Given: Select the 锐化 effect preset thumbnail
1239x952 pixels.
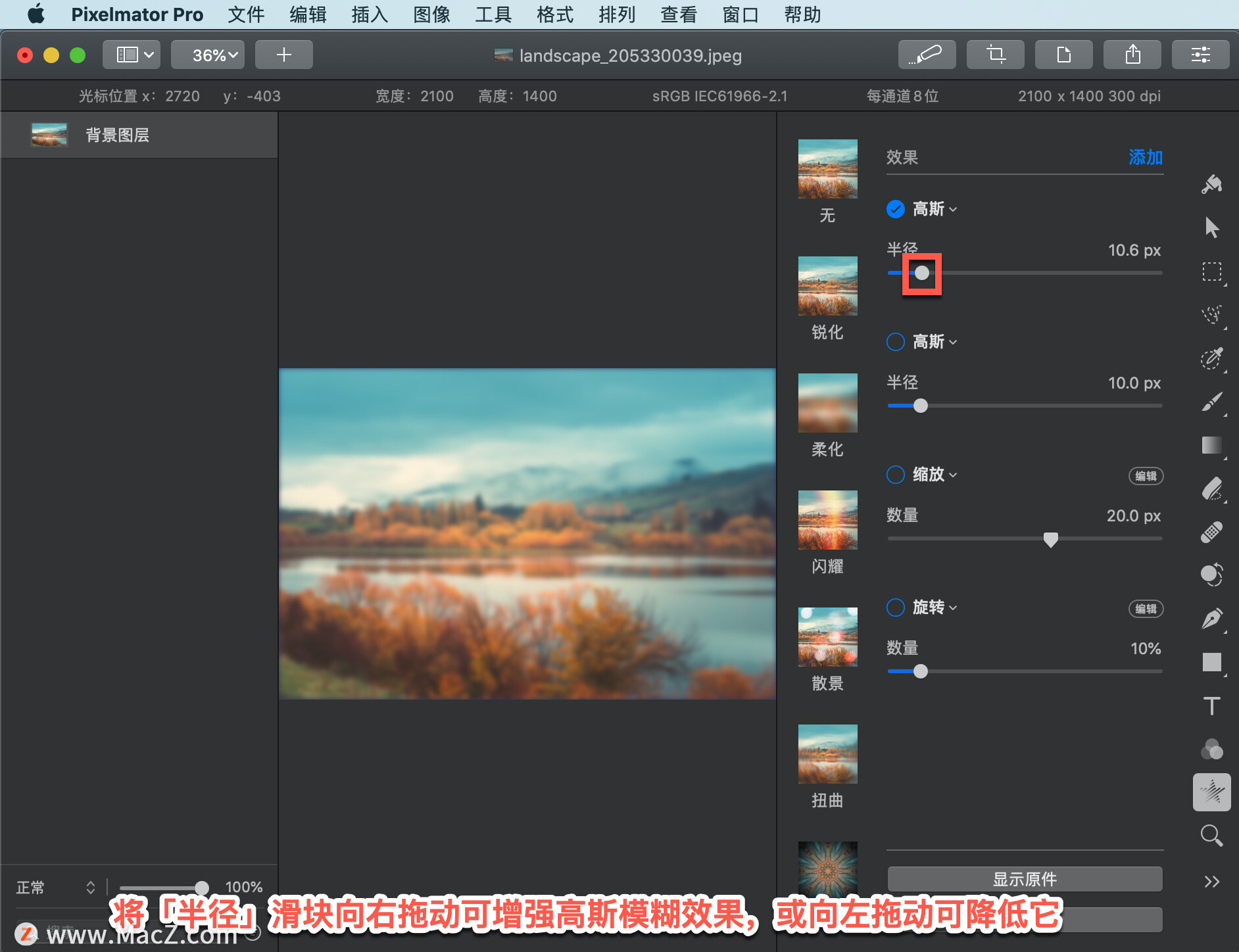Looking at the screenshot, I should click(x=827, y=286).
